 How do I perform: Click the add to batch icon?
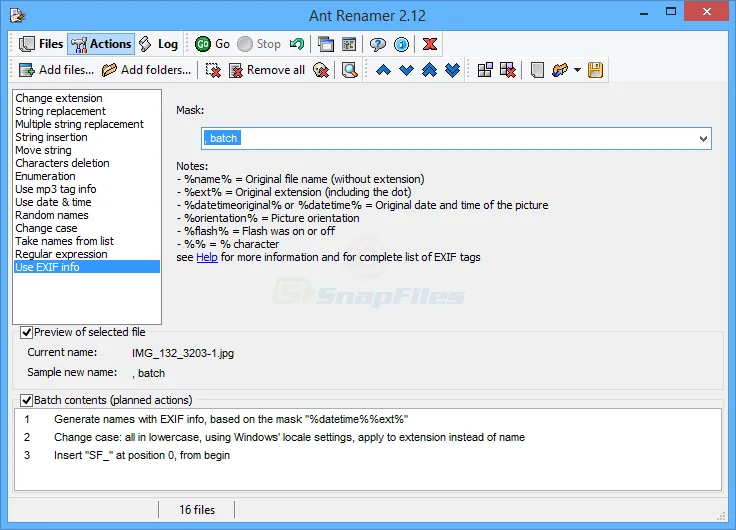[x=485, y=70]
